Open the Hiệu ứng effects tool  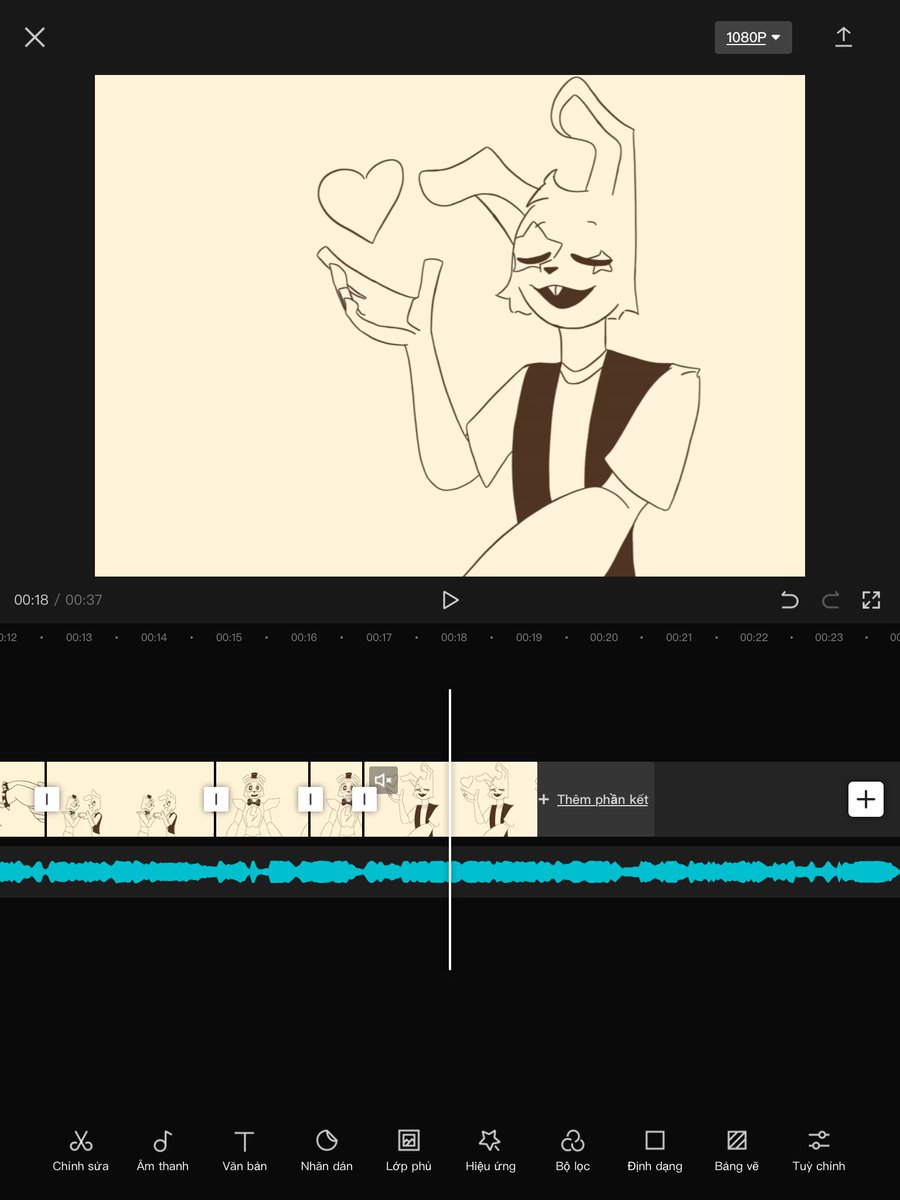coord(490,1150)
